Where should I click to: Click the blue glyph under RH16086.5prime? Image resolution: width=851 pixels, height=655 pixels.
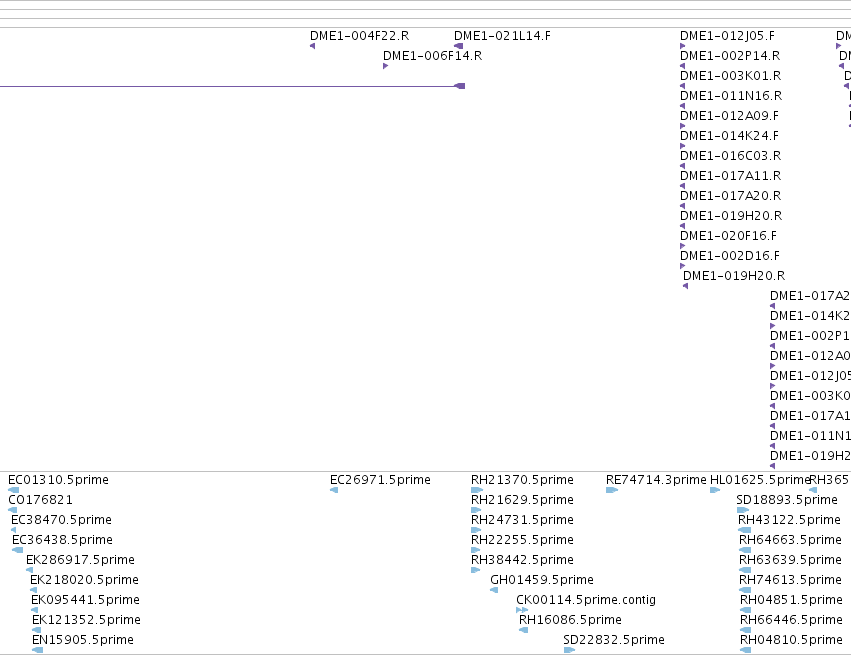(523, 630)
